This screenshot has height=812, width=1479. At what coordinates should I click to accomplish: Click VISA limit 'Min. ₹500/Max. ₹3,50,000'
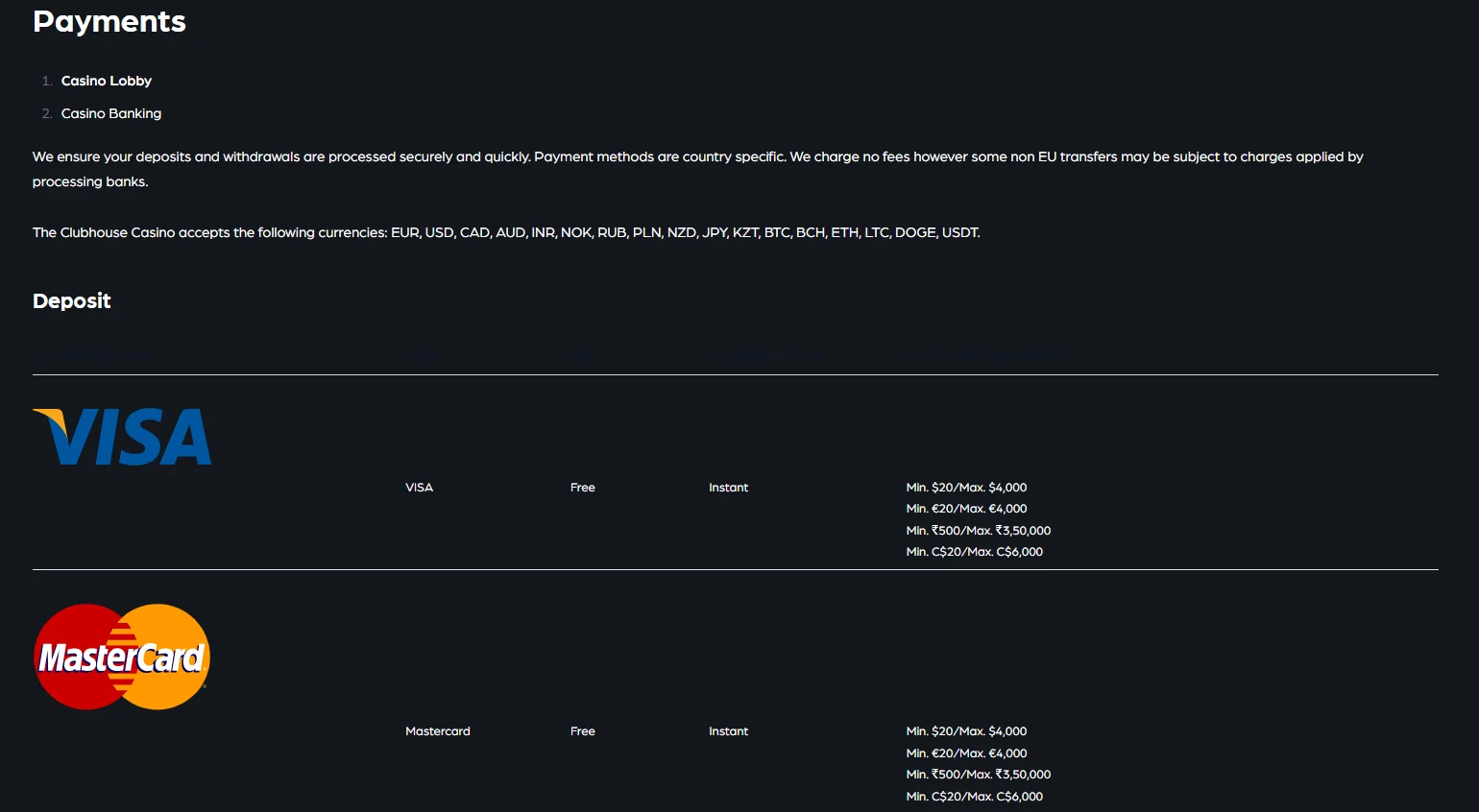979,531
